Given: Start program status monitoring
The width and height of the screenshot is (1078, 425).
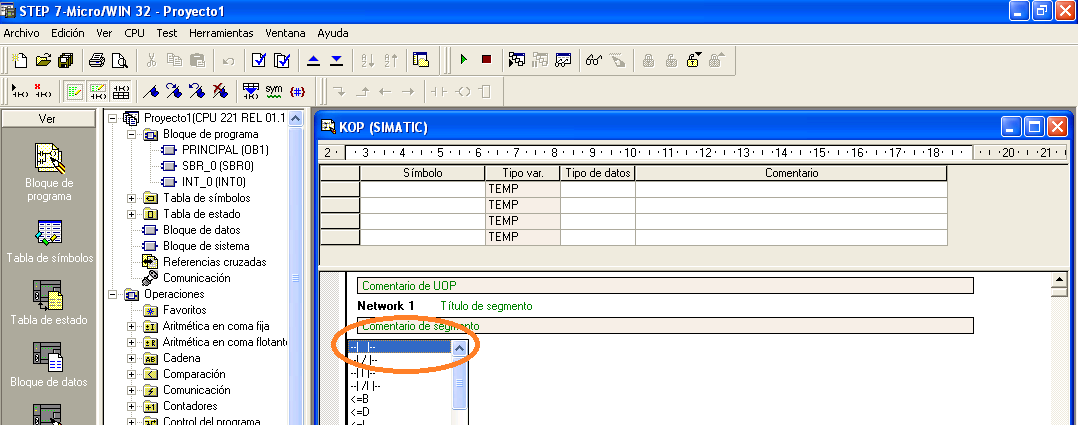Looking at the screenshot, I should [517, 61].
